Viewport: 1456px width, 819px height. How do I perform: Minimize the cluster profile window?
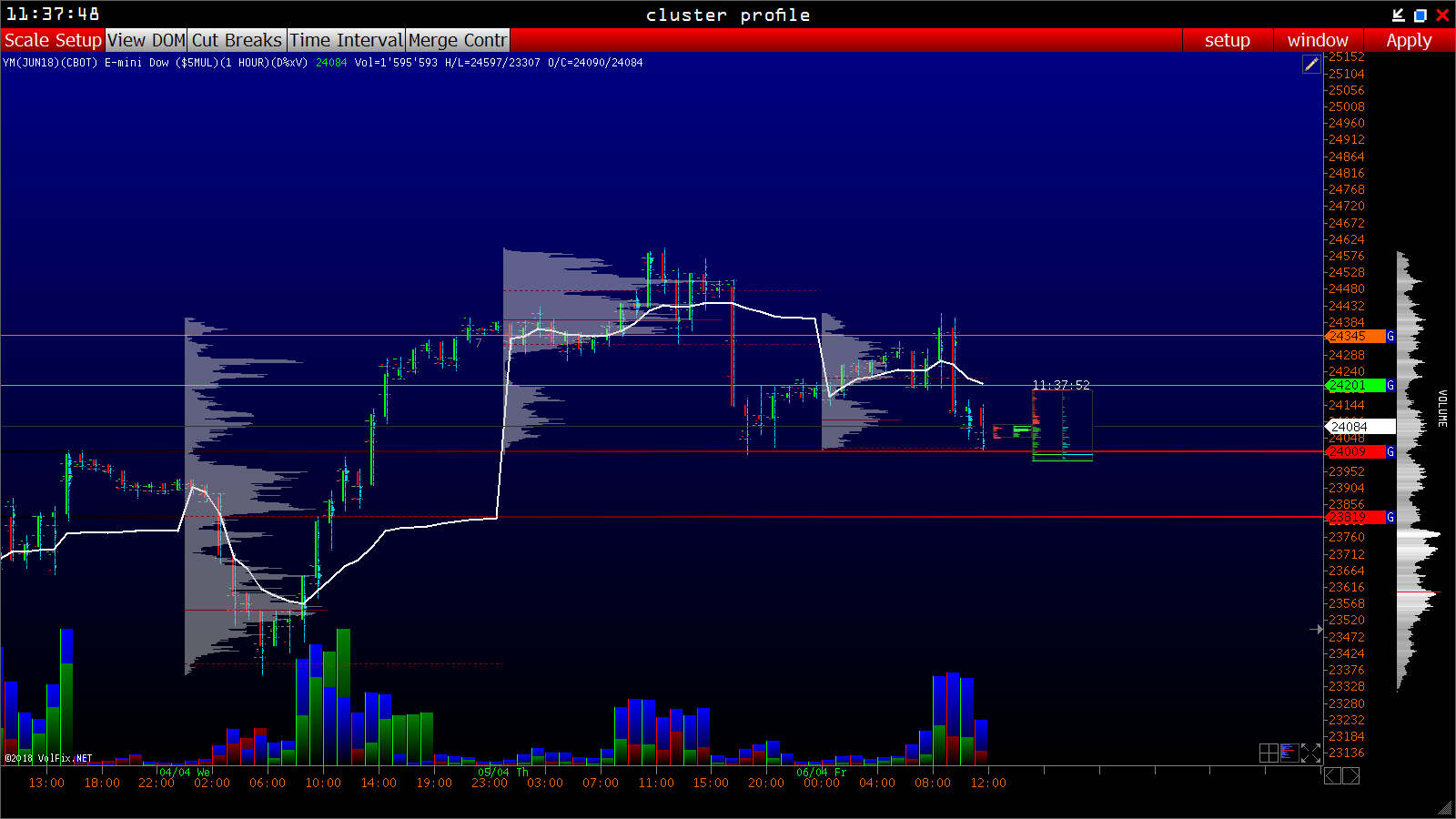pos(1399,15)
